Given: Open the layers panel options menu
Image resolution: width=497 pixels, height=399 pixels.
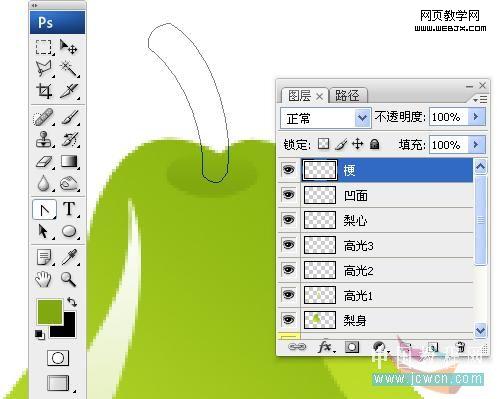Looking at the screenshot, I should click(x=480, y=99).
